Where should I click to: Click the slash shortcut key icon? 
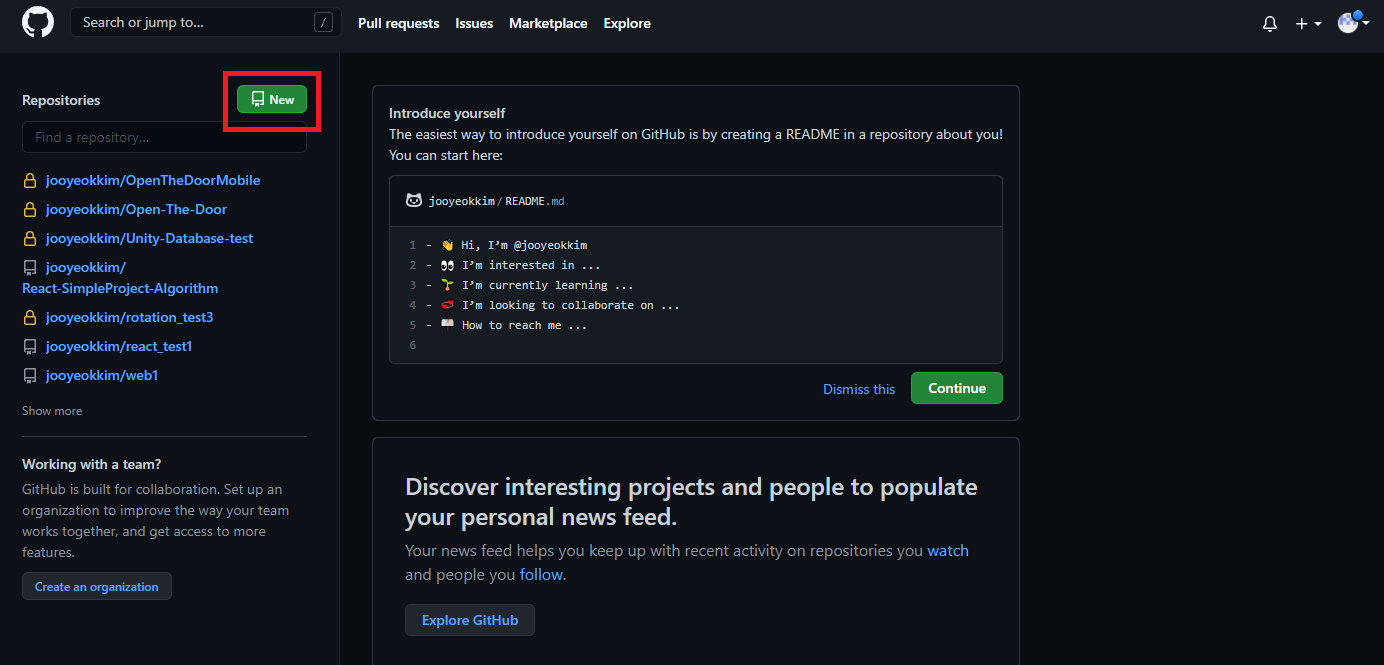323,22
